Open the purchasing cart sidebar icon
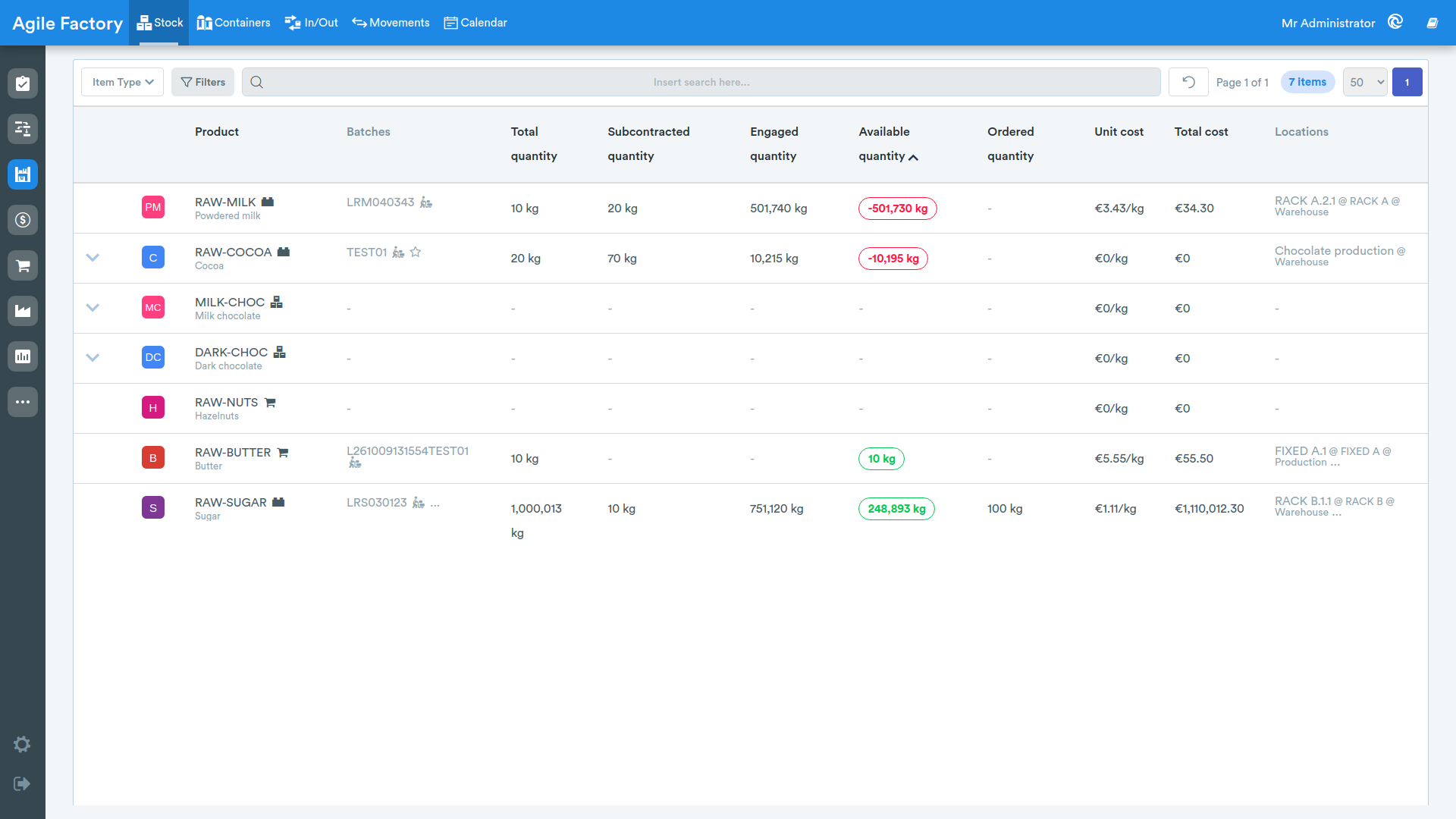This screenshot has height=819, width=1456. click(x=23, y=265)
